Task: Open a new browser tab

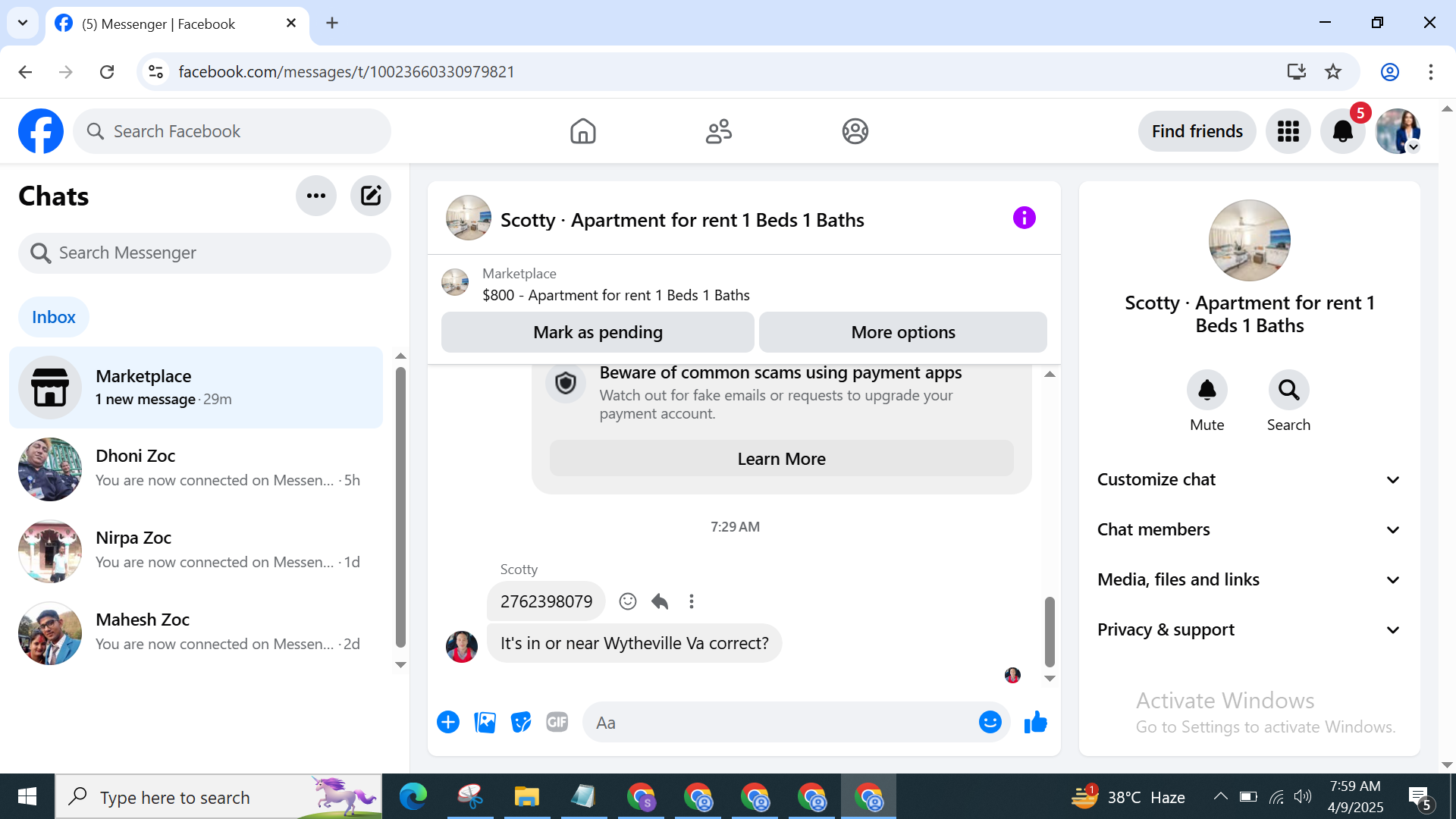Action: click(x=332, y=23)
